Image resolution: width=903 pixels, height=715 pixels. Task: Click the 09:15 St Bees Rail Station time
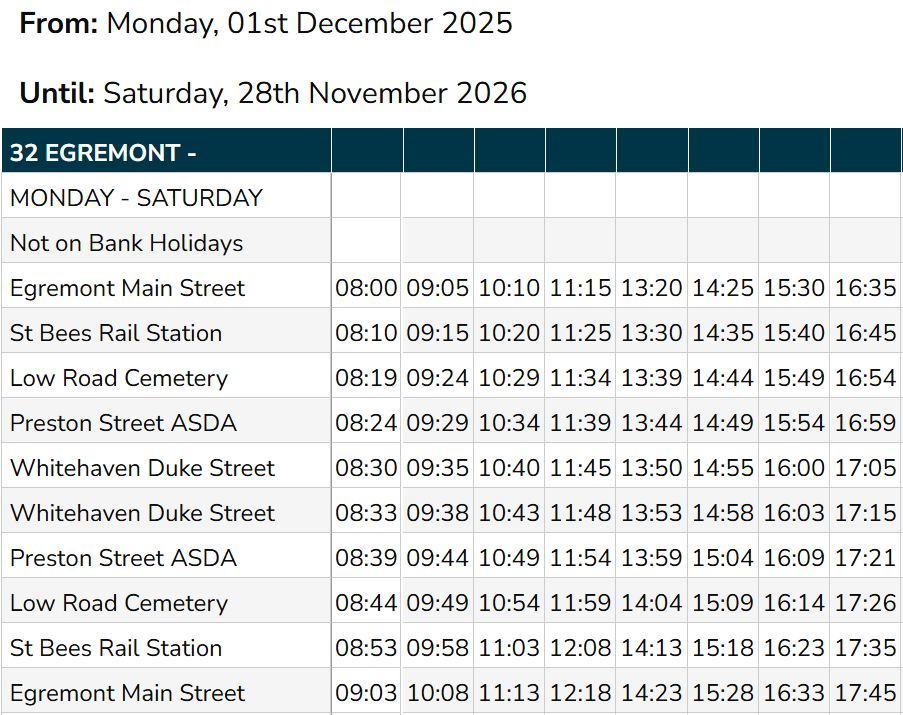(437, 333)
